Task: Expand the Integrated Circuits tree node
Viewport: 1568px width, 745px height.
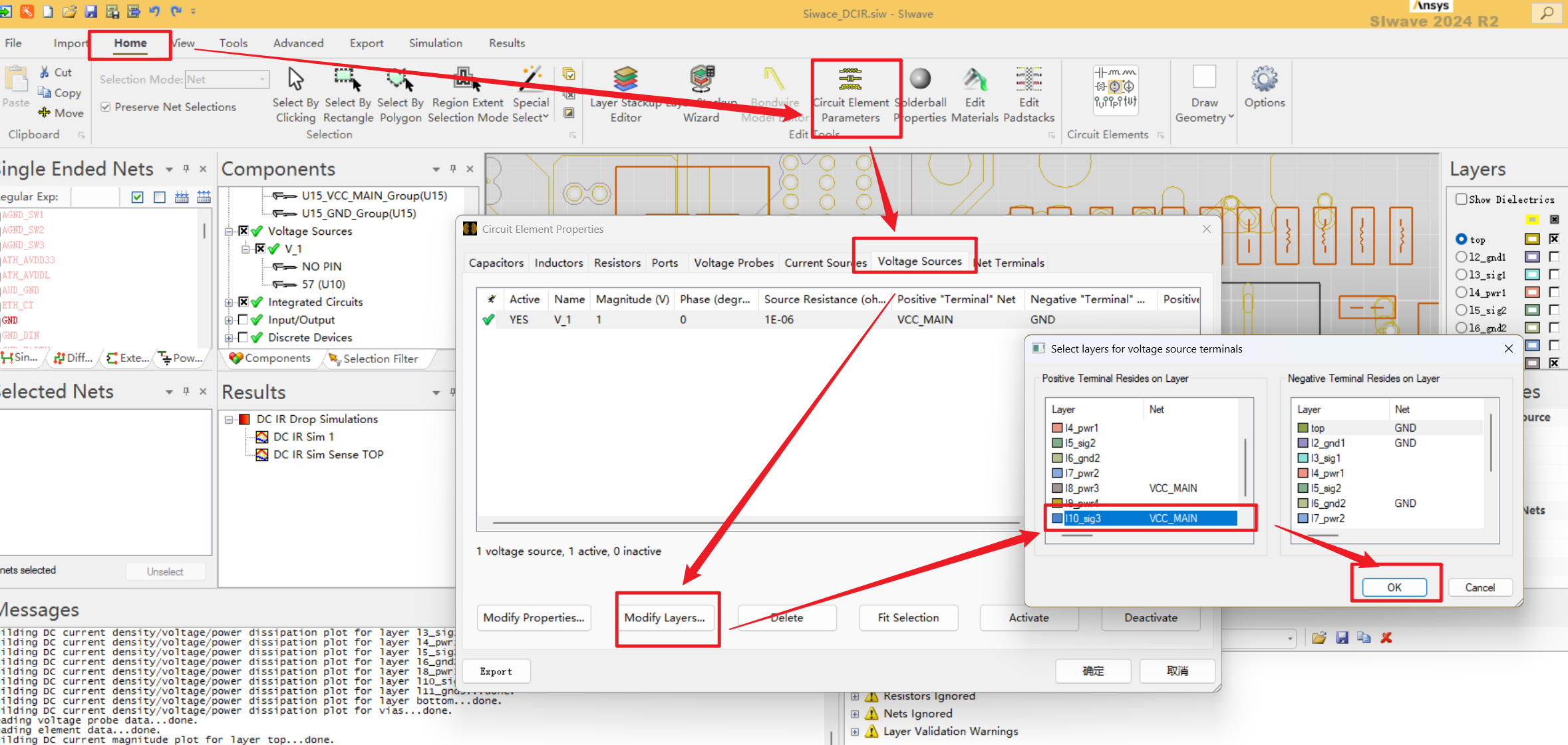Action: (x=228, y=302)
